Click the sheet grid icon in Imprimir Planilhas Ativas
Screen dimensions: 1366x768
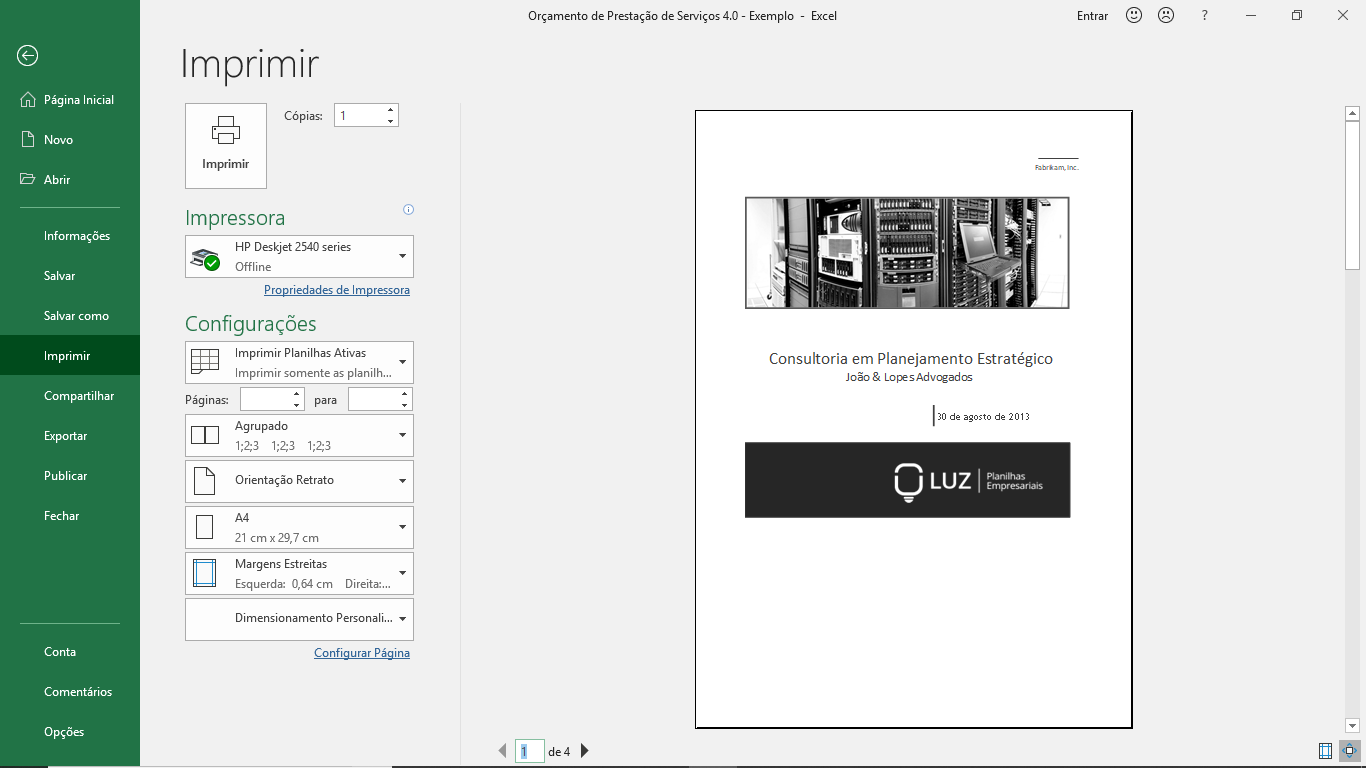[204, 362]
